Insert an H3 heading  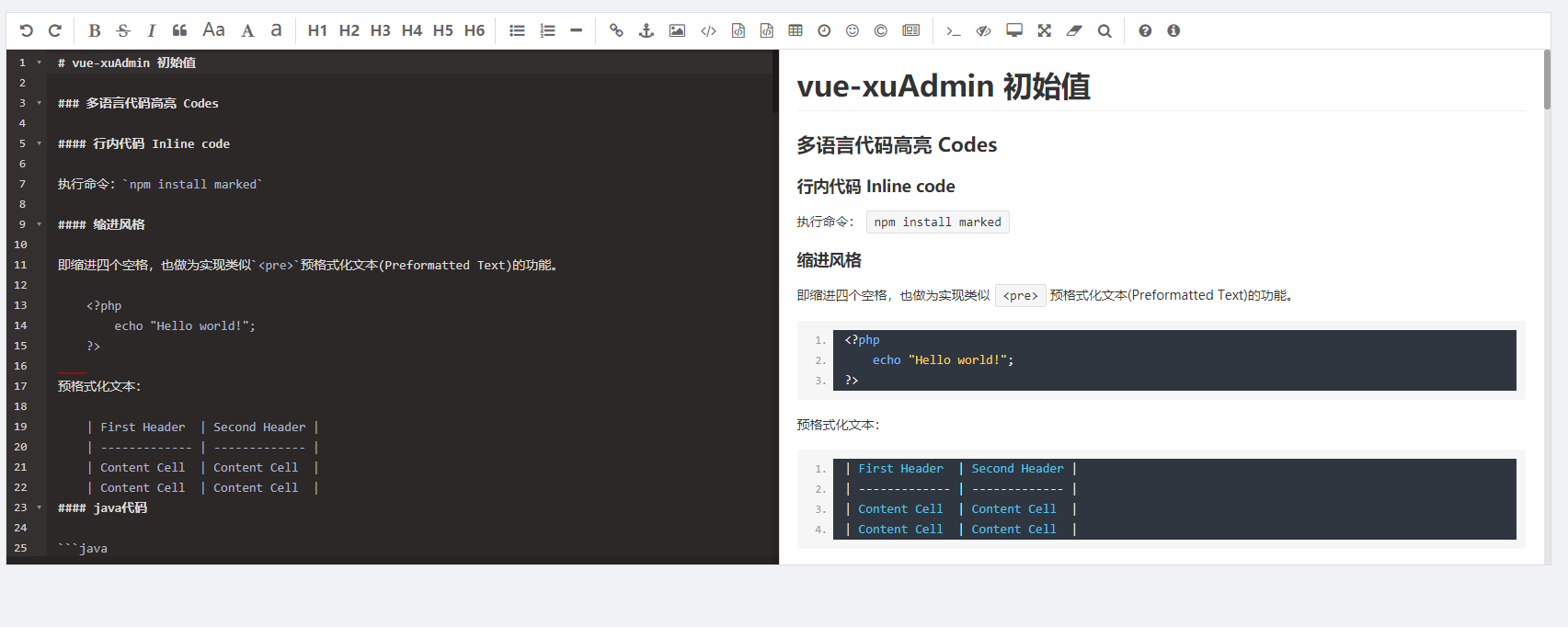click(381, 30)
